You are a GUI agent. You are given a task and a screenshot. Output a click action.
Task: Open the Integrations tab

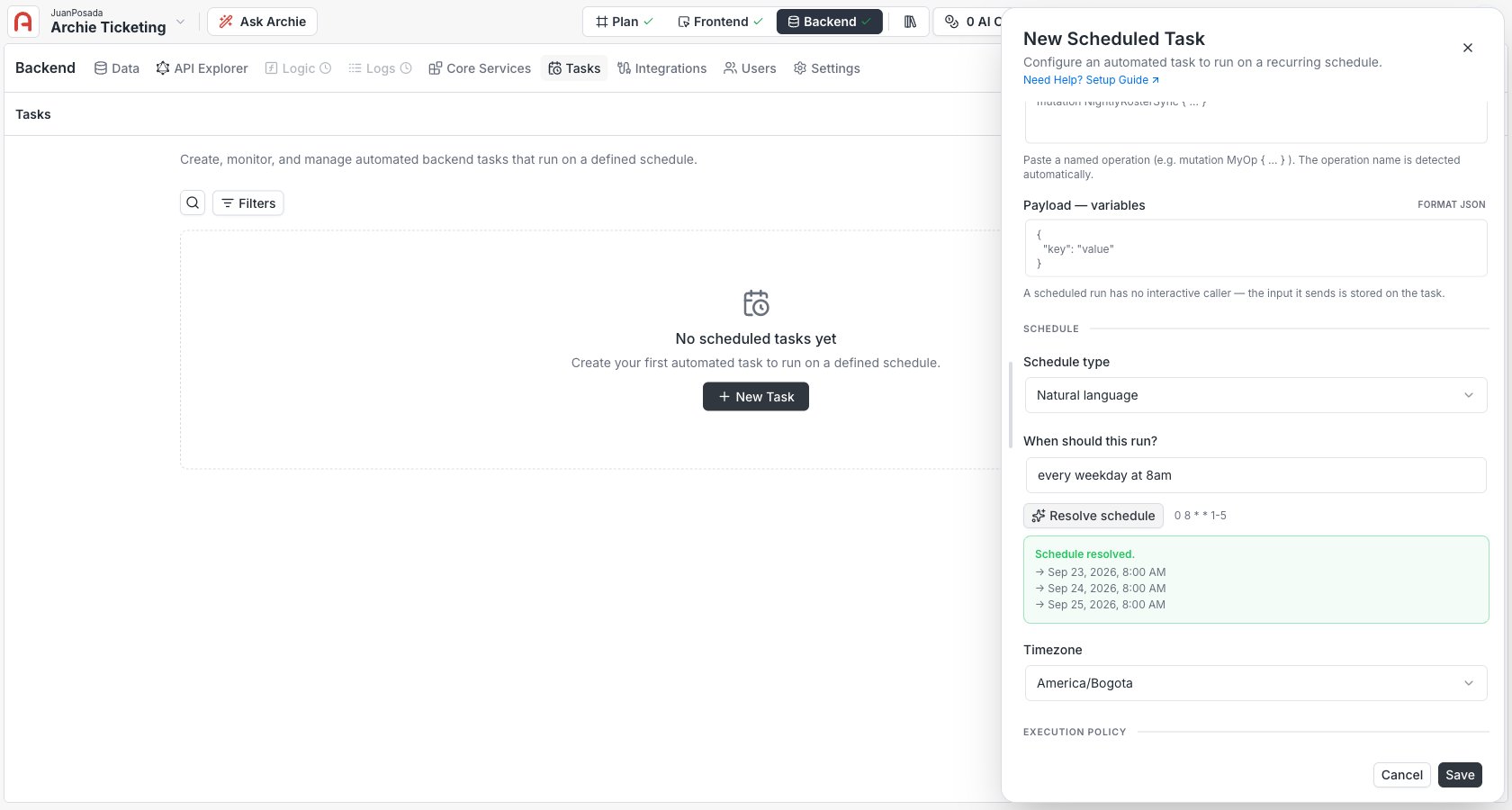click(x=661, y=68)
